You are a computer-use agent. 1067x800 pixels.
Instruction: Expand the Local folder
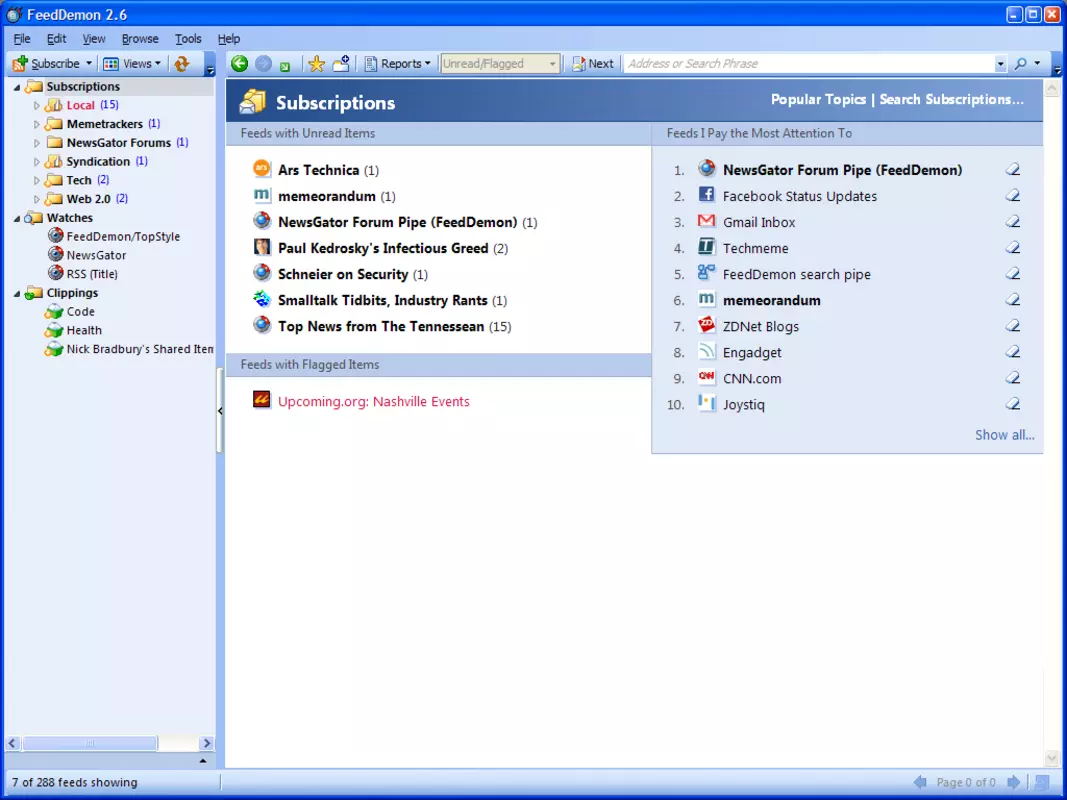[x=37, y=105]
